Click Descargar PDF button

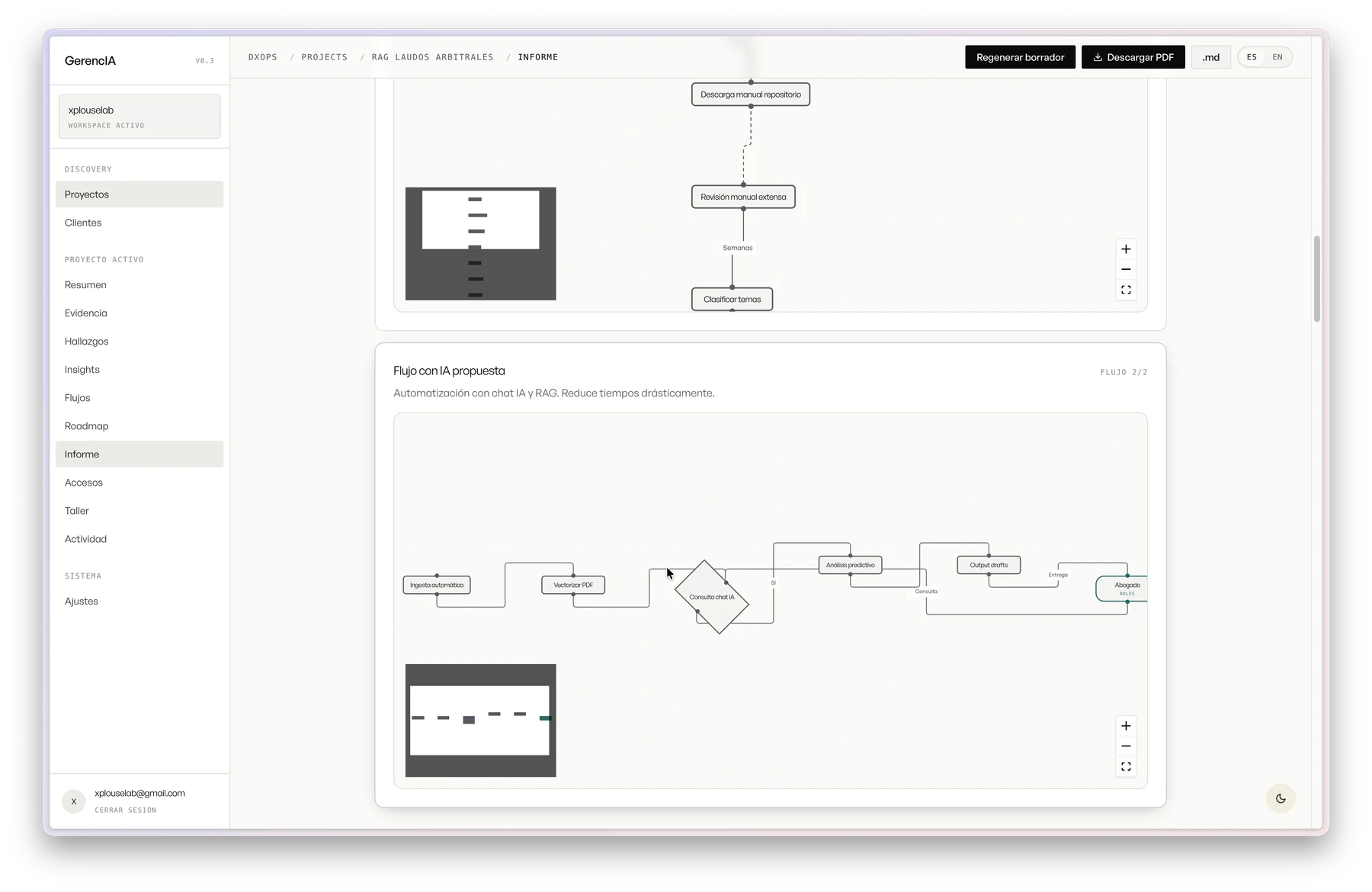pyautogui.click(x=1133, y=57)
